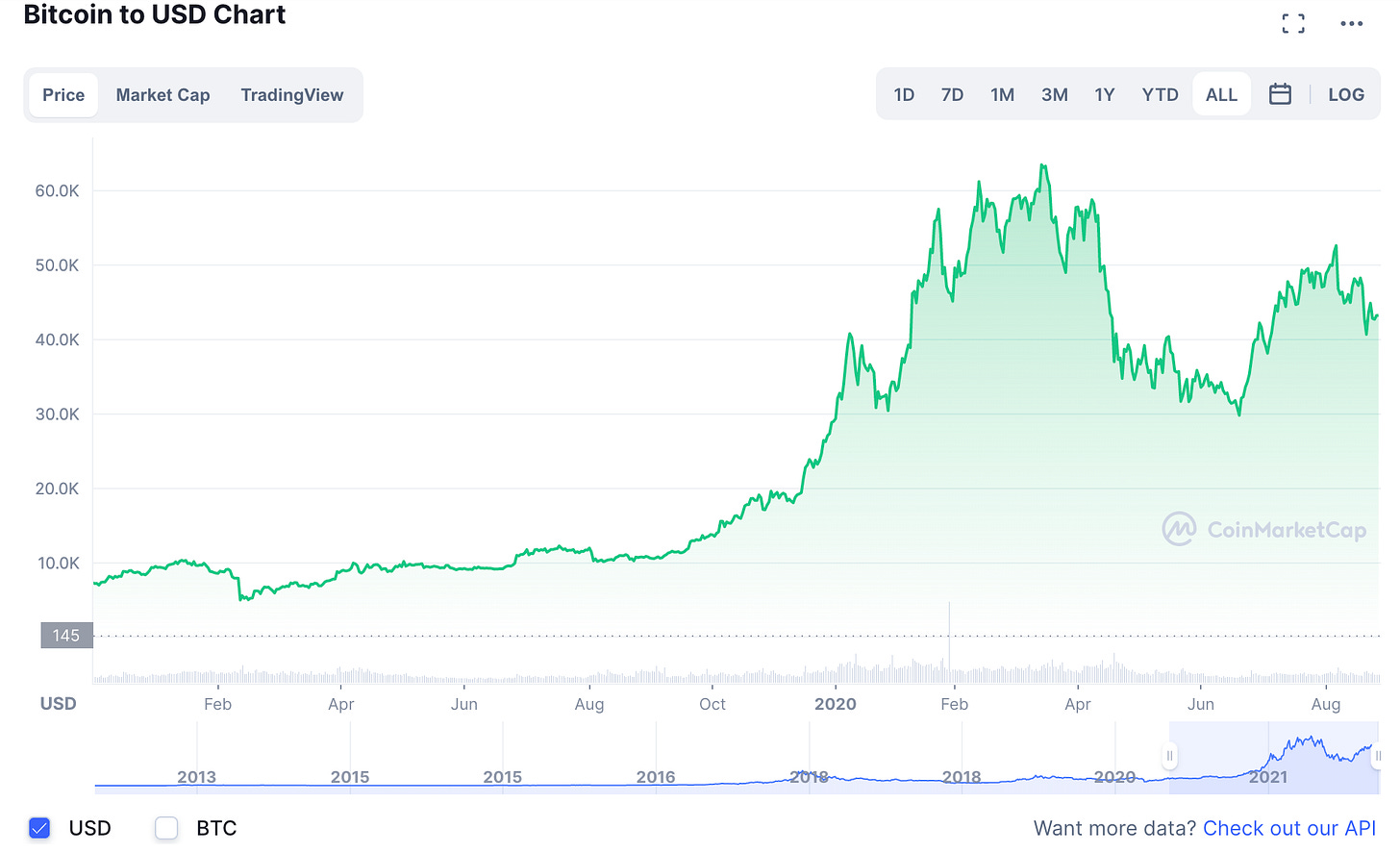Switch to the TradingView tab
The height and width of the screenshot is (853, 1400).
click(291, 95)
